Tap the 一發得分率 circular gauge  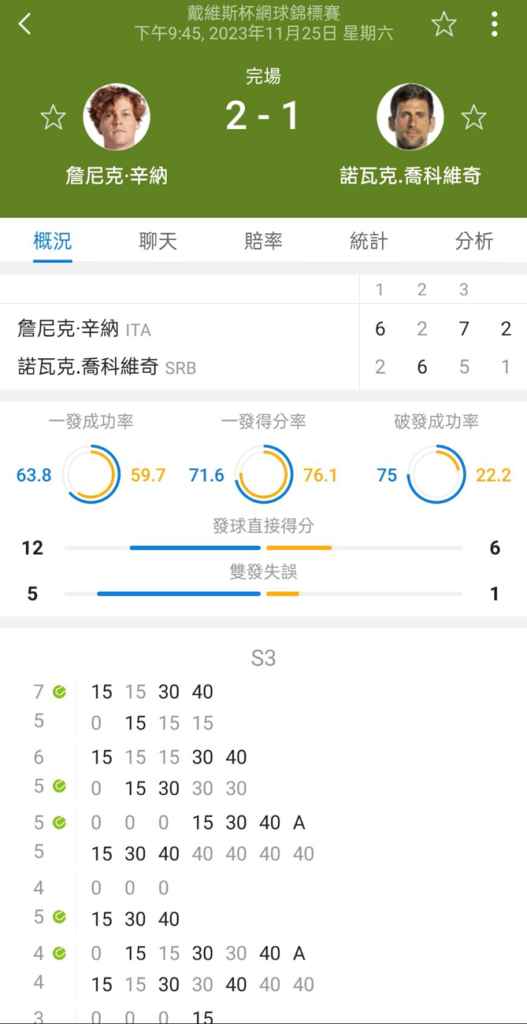(x=264, y=474)
